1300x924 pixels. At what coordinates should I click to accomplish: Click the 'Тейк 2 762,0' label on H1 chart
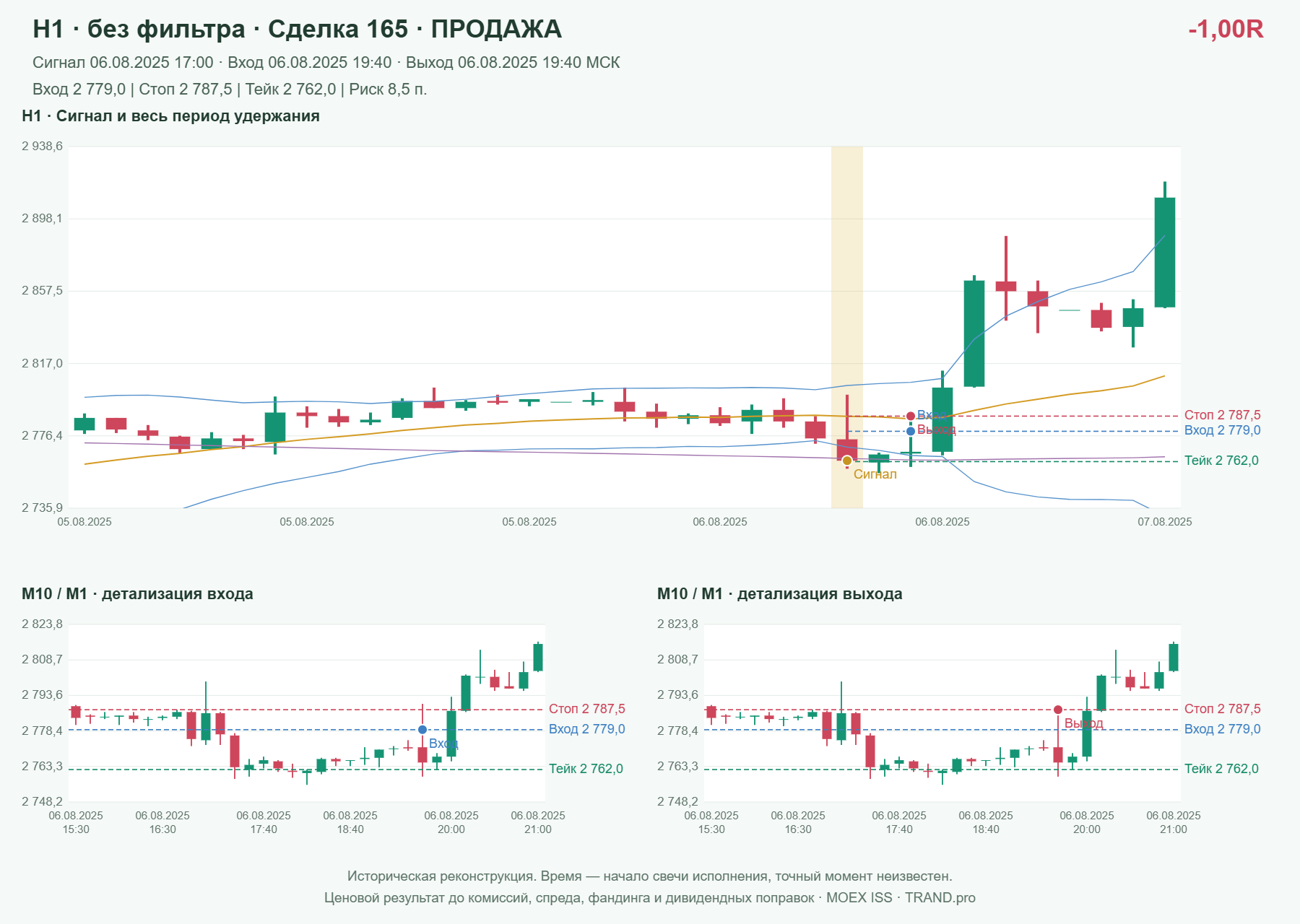(x=1221, y=461)
